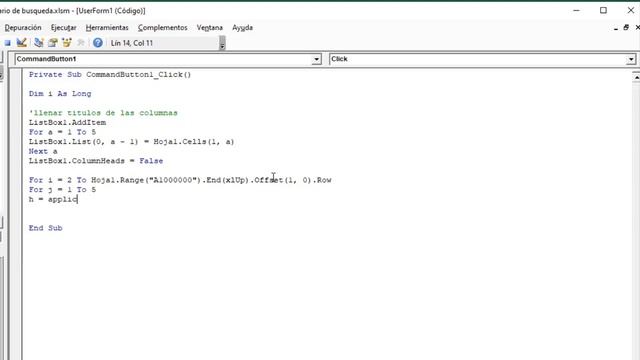Click the vertical scrollbar up arrow
Viewport: 640px width, 360px height.
pos(636,77)
